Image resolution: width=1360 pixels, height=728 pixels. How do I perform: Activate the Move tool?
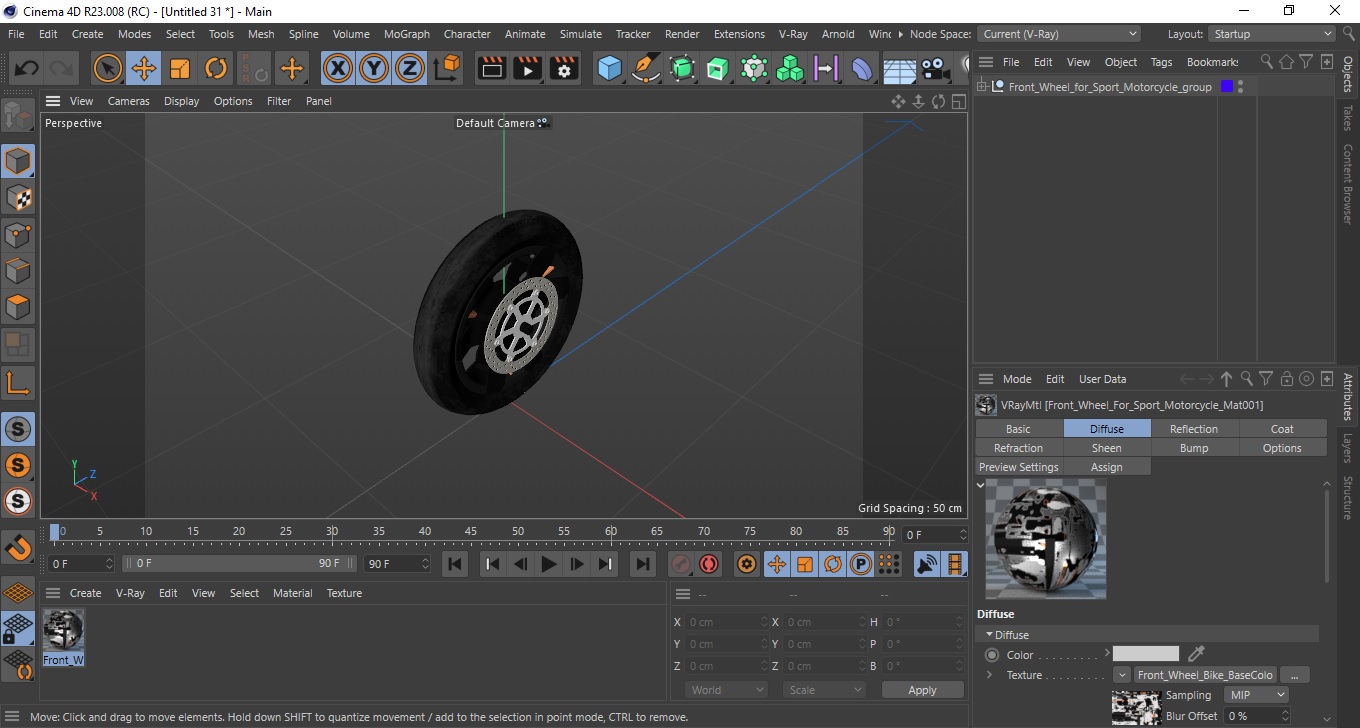coord(143,69)
